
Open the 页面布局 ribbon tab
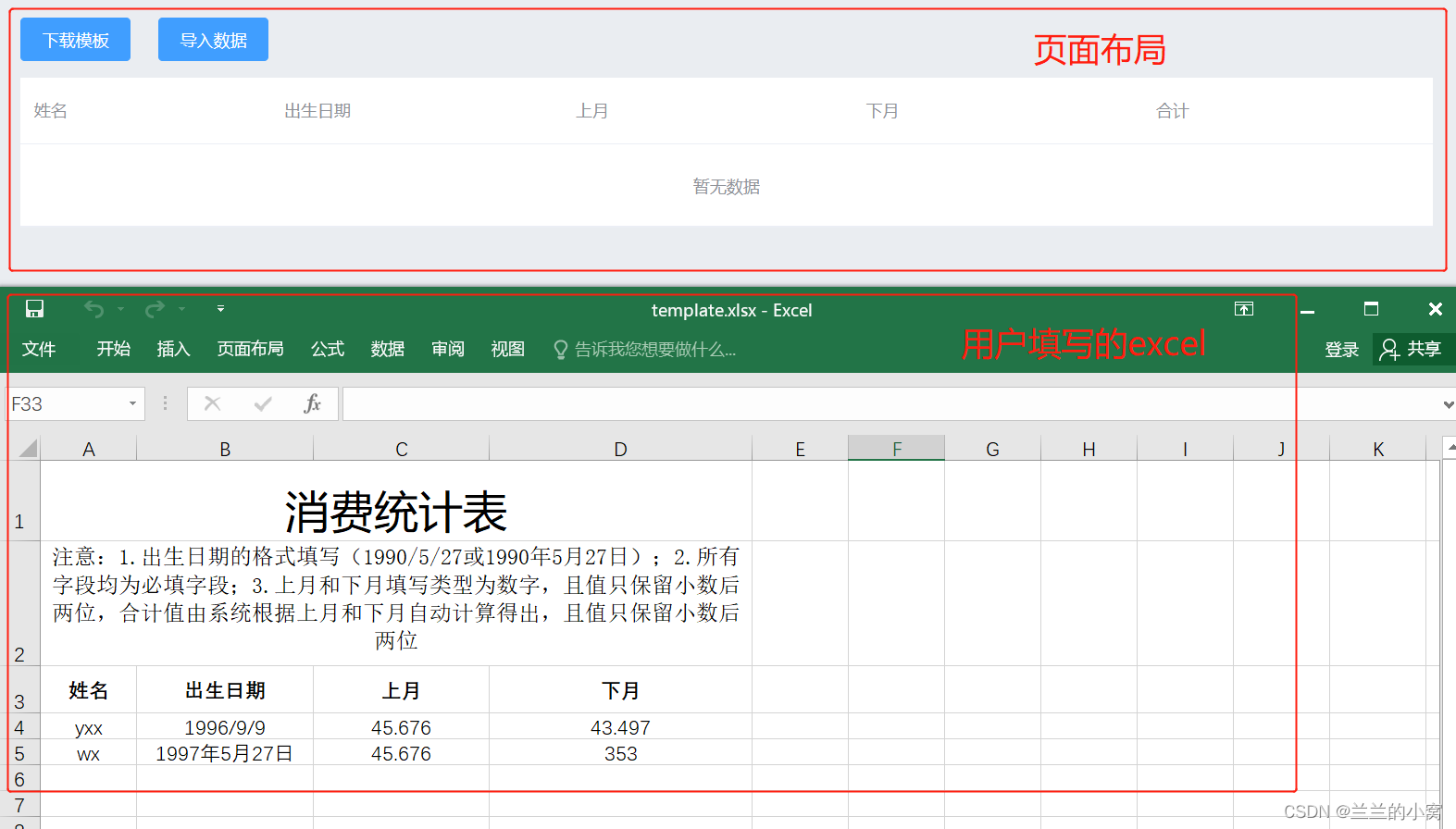[x=250, y=349]
